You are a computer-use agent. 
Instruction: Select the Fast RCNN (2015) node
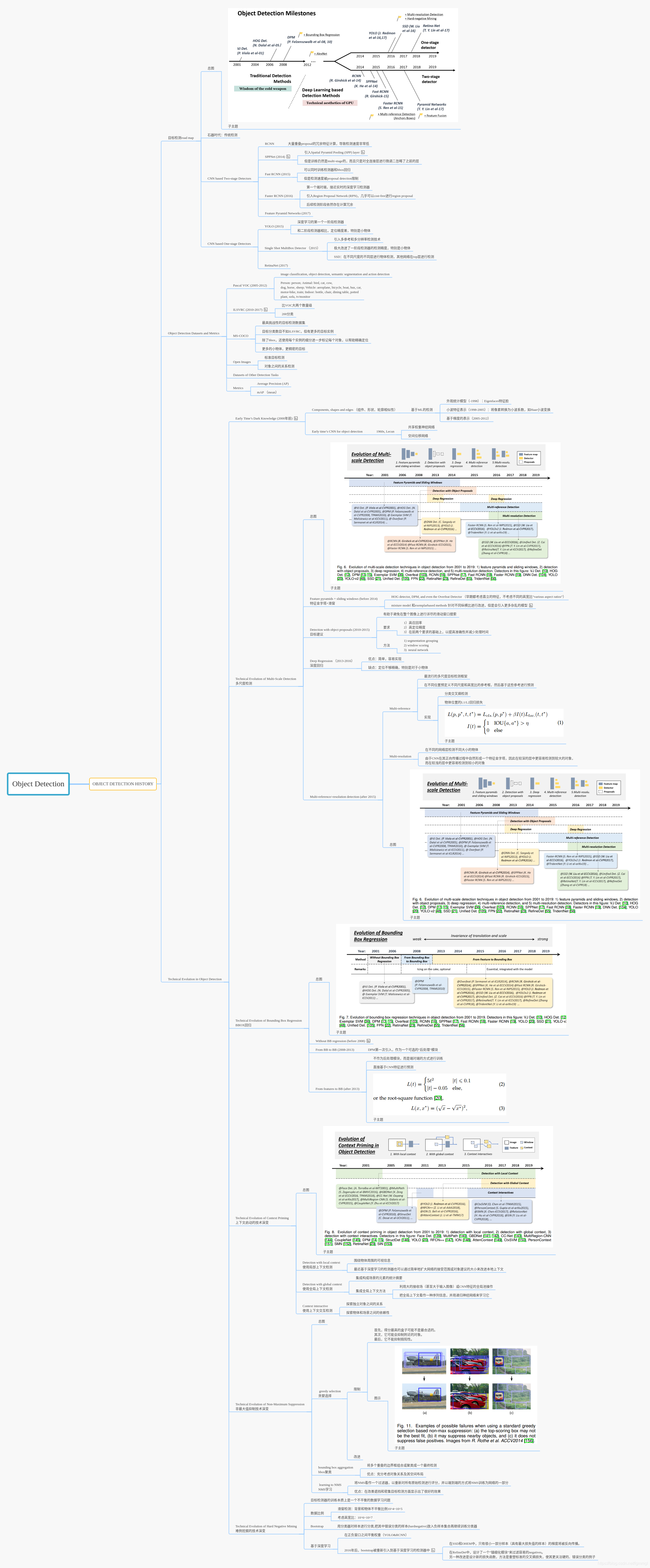click(x=277, y=174)
